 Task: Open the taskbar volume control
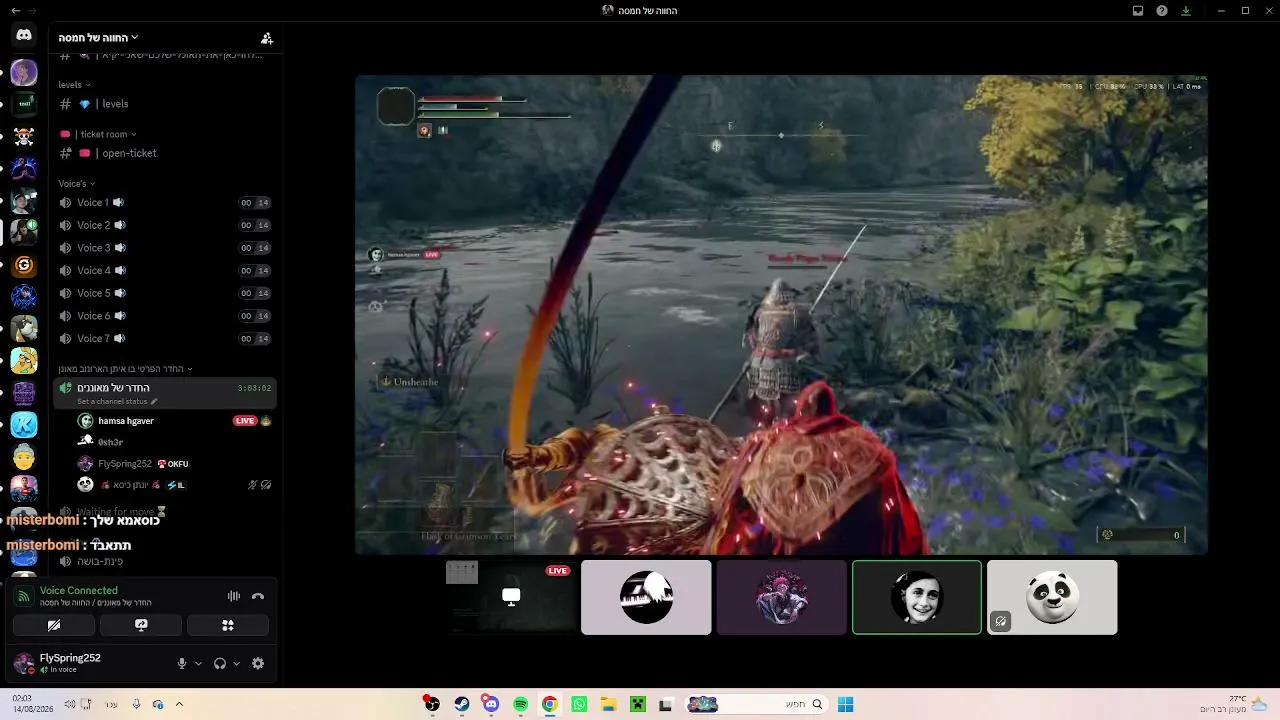coord(69,704)
